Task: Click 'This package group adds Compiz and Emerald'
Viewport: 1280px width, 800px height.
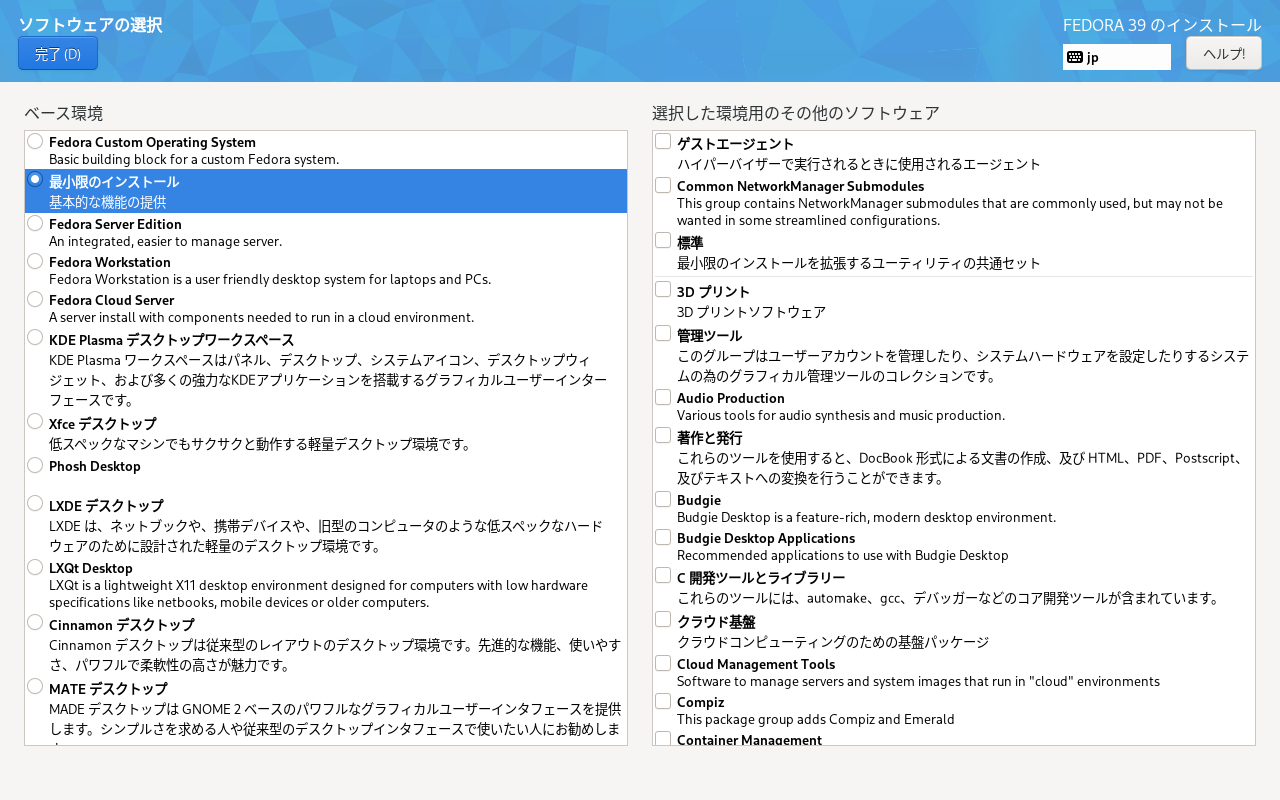Action: click(x=816, y=719)
